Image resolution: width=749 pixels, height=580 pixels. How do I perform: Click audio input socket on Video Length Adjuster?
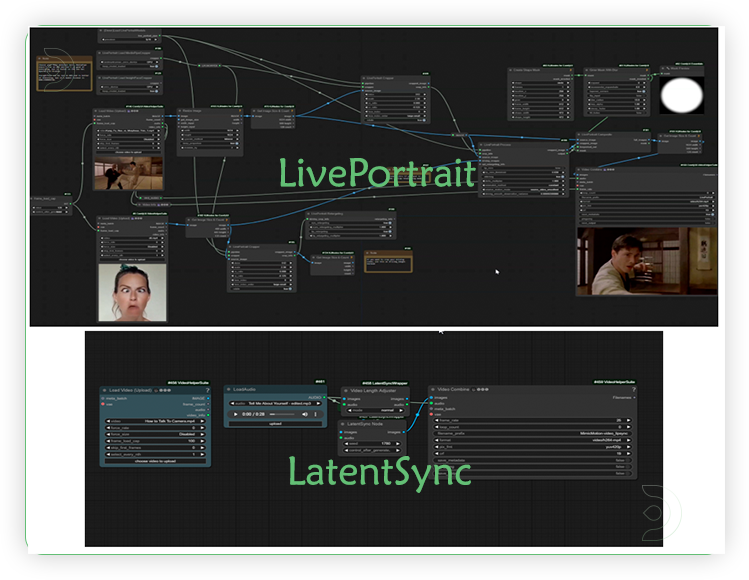coord(344,404)
